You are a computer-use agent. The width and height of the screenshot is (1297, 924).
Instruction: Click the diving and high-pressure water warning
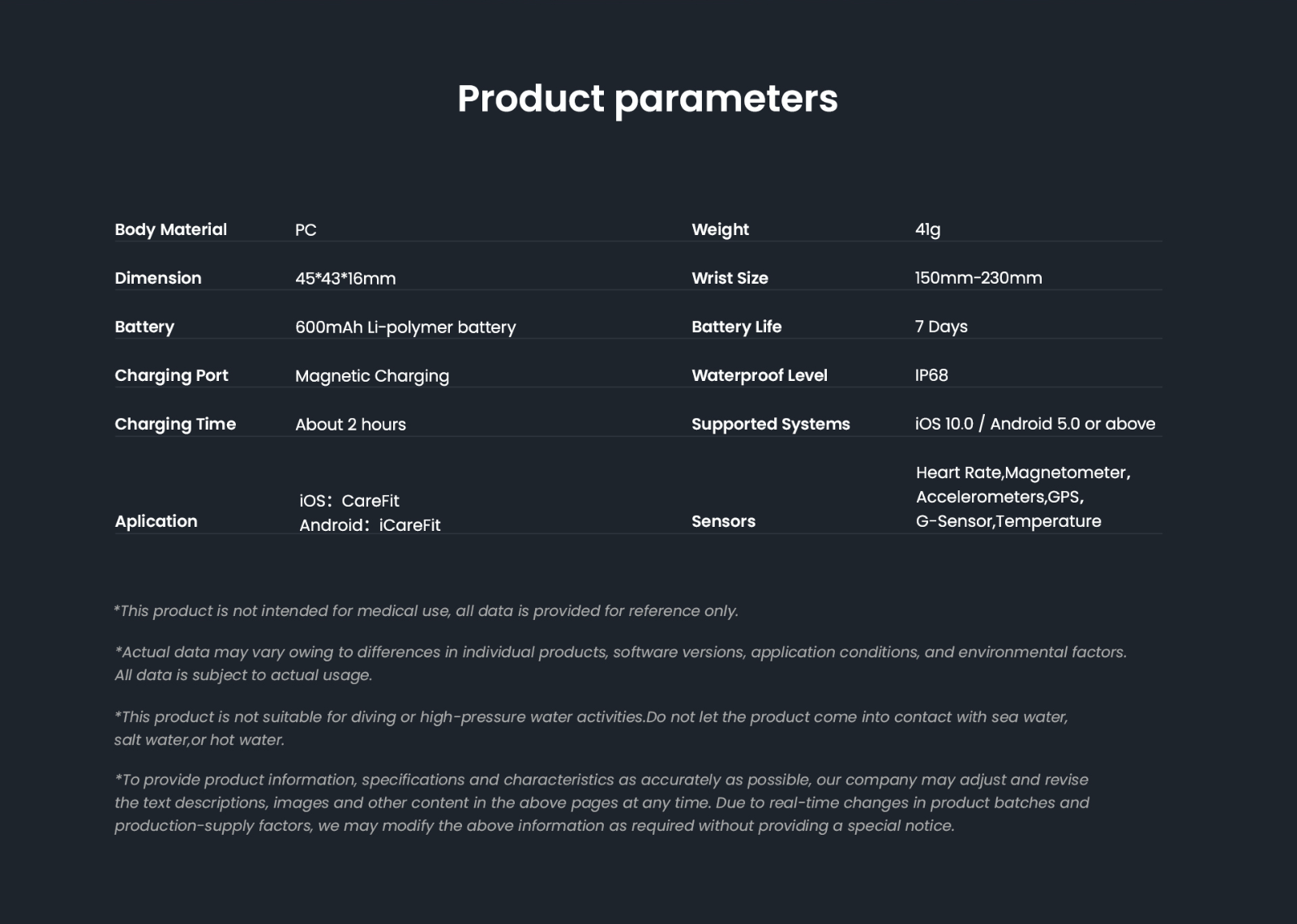591,717
